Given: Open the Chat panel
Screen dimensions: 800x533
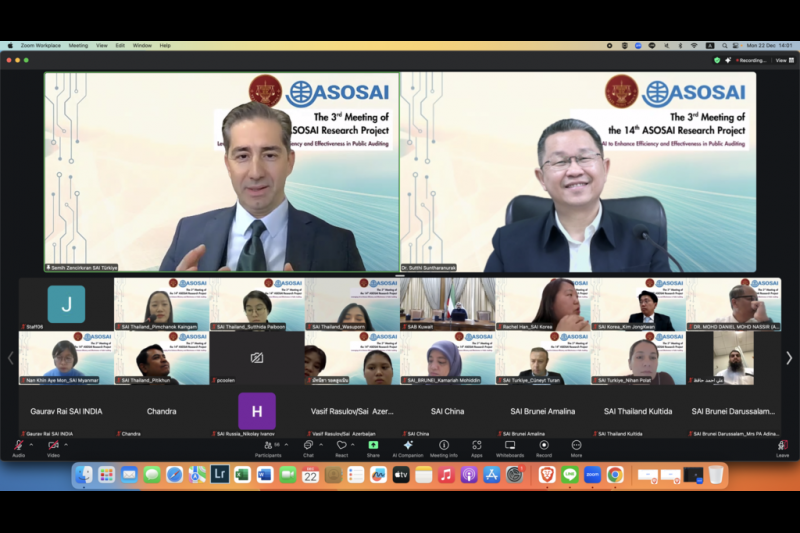Looking at the screenshot, I should click(x=308, y=446).
